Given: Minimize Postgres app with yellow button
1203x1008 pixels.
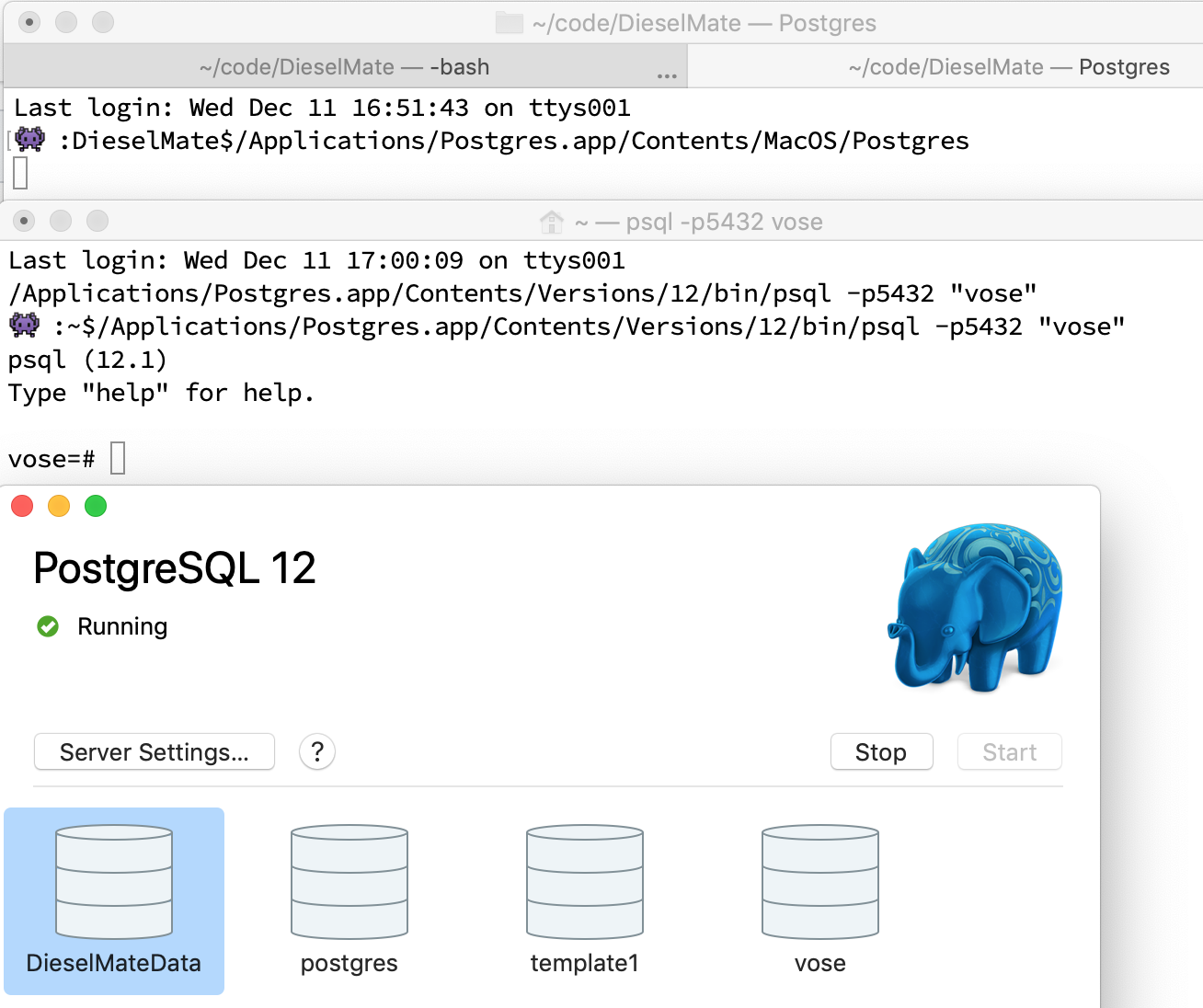Looking at the screenshot, I should [x=59, y=506].
